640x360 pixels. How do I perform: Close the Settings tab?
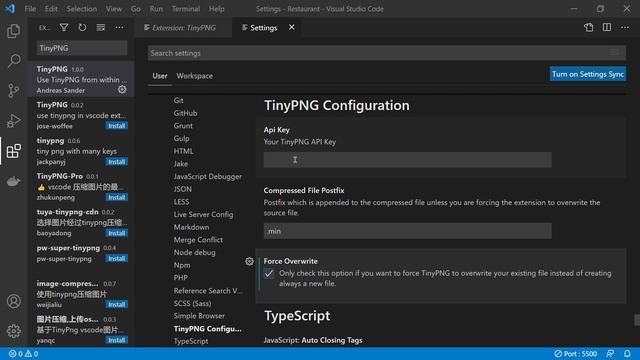pyautogui.click(x=292, y=27)
